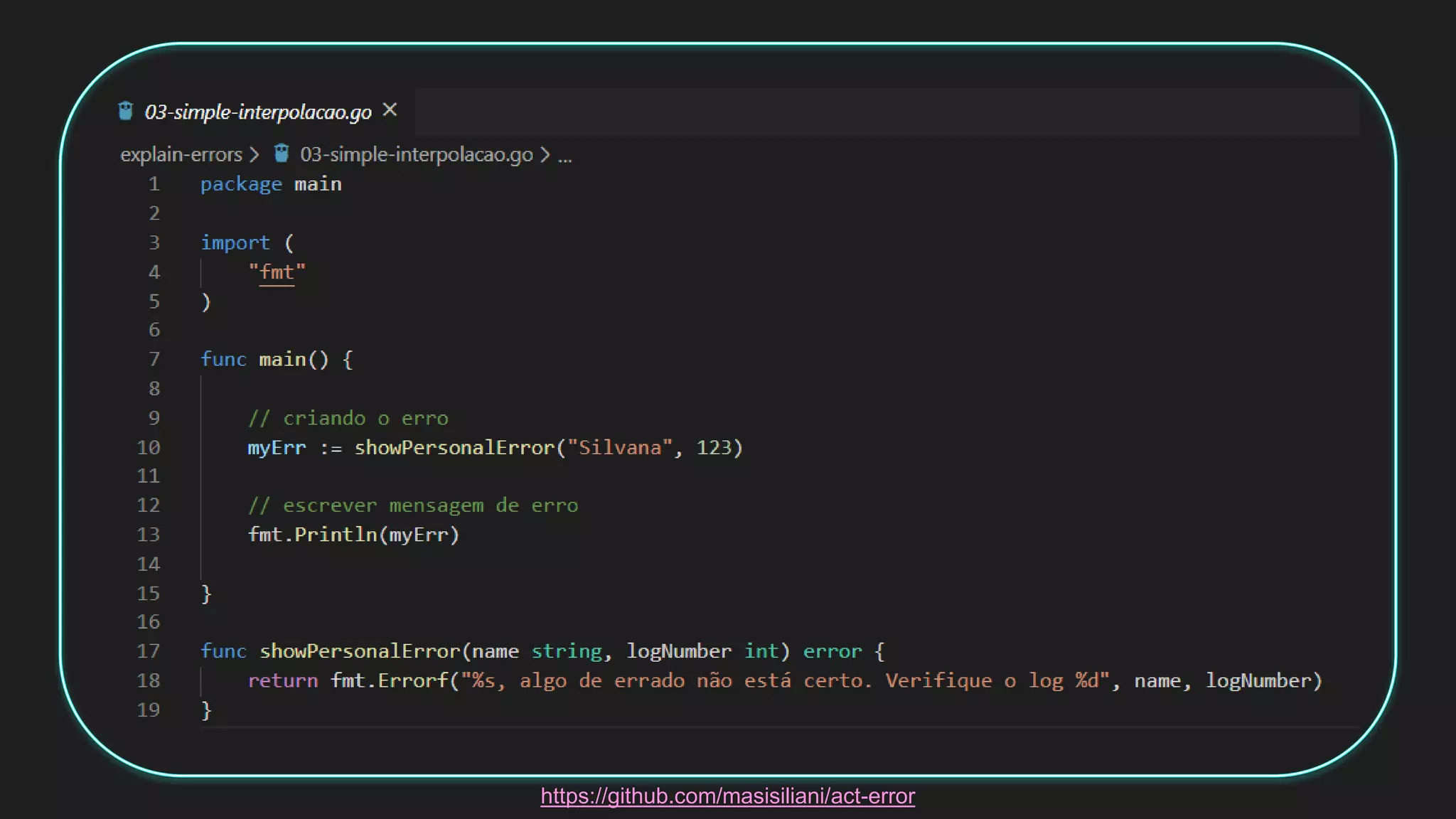This screenshot has width=1456, height=819.
Task: Click 'logNumber' argument on line 18
Action: pos(1258,681)
